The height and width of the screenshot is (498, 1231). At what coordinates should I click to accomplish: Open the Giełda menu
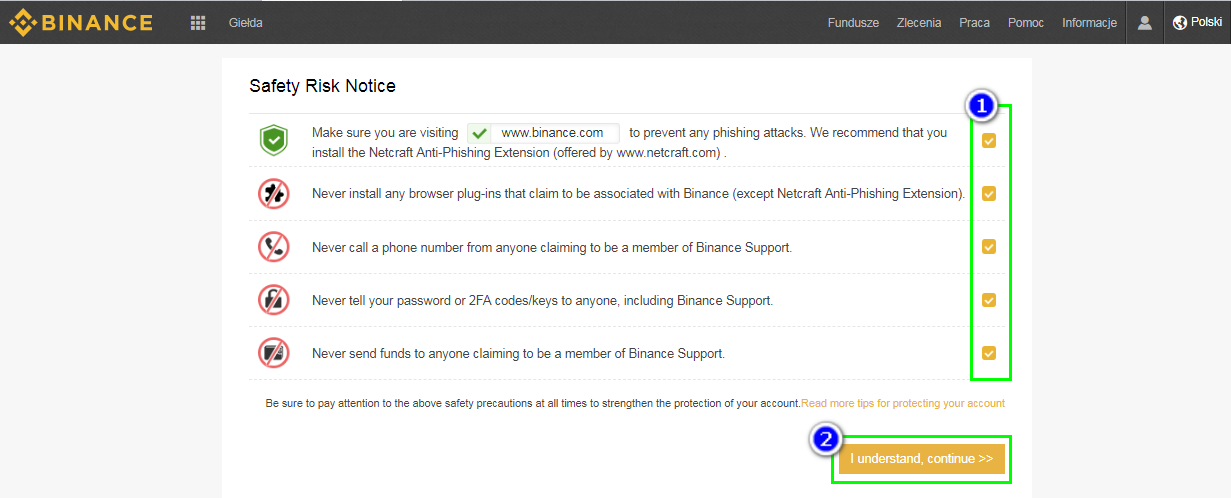(x=246, y=23)
